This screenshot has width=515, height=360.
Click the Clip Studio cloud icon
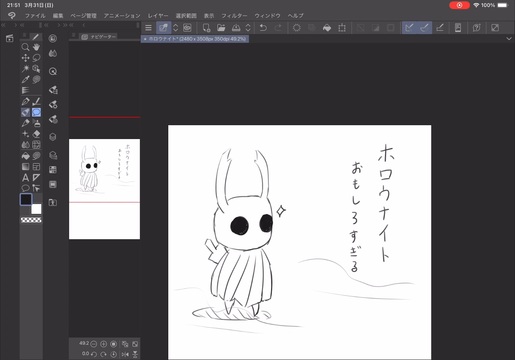[187, 28]
